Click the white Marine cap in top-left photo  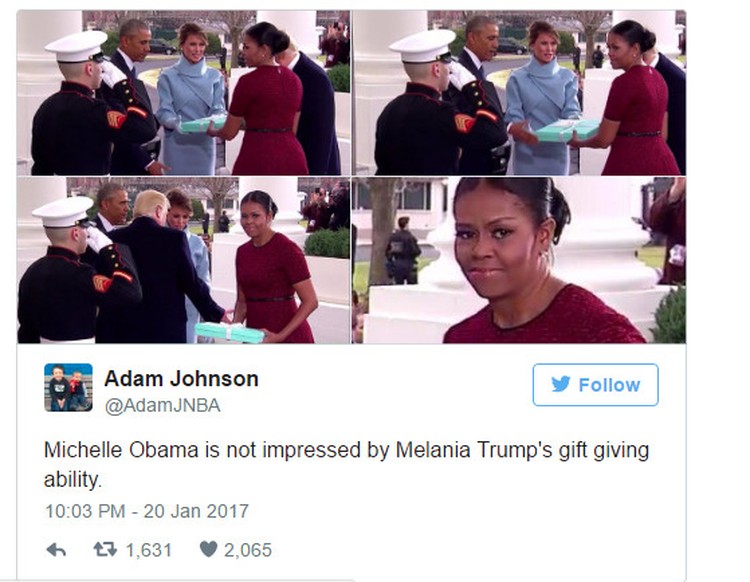[77, 46]
